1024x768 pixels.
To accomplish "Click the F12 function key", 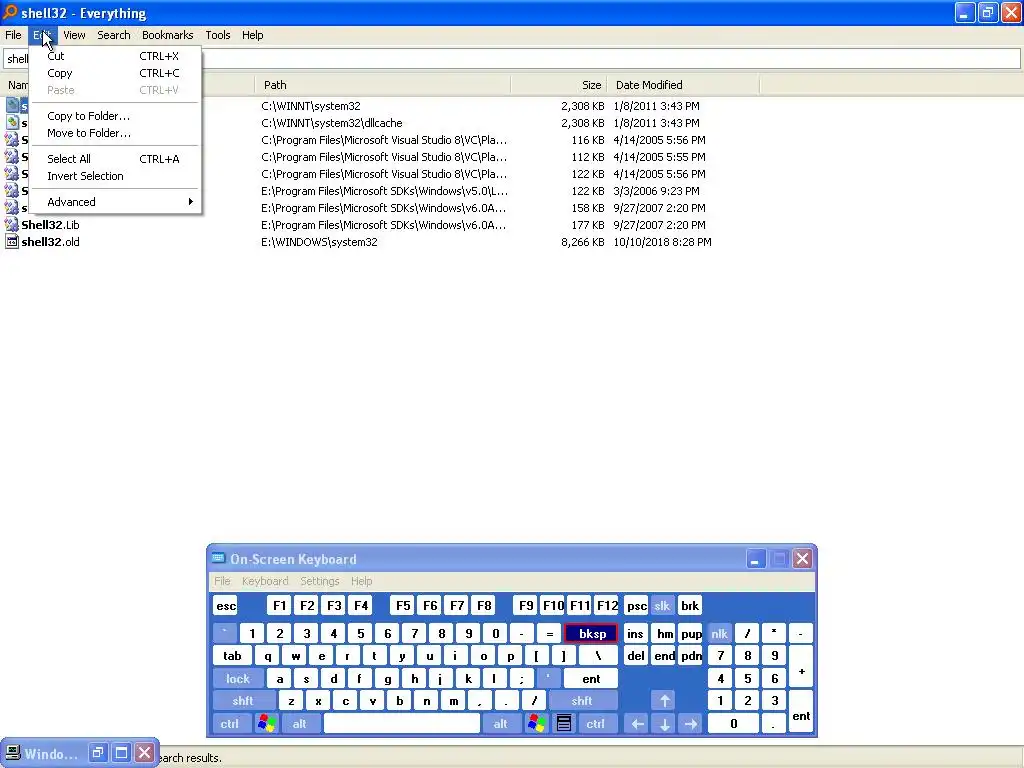I will (607, 605).
